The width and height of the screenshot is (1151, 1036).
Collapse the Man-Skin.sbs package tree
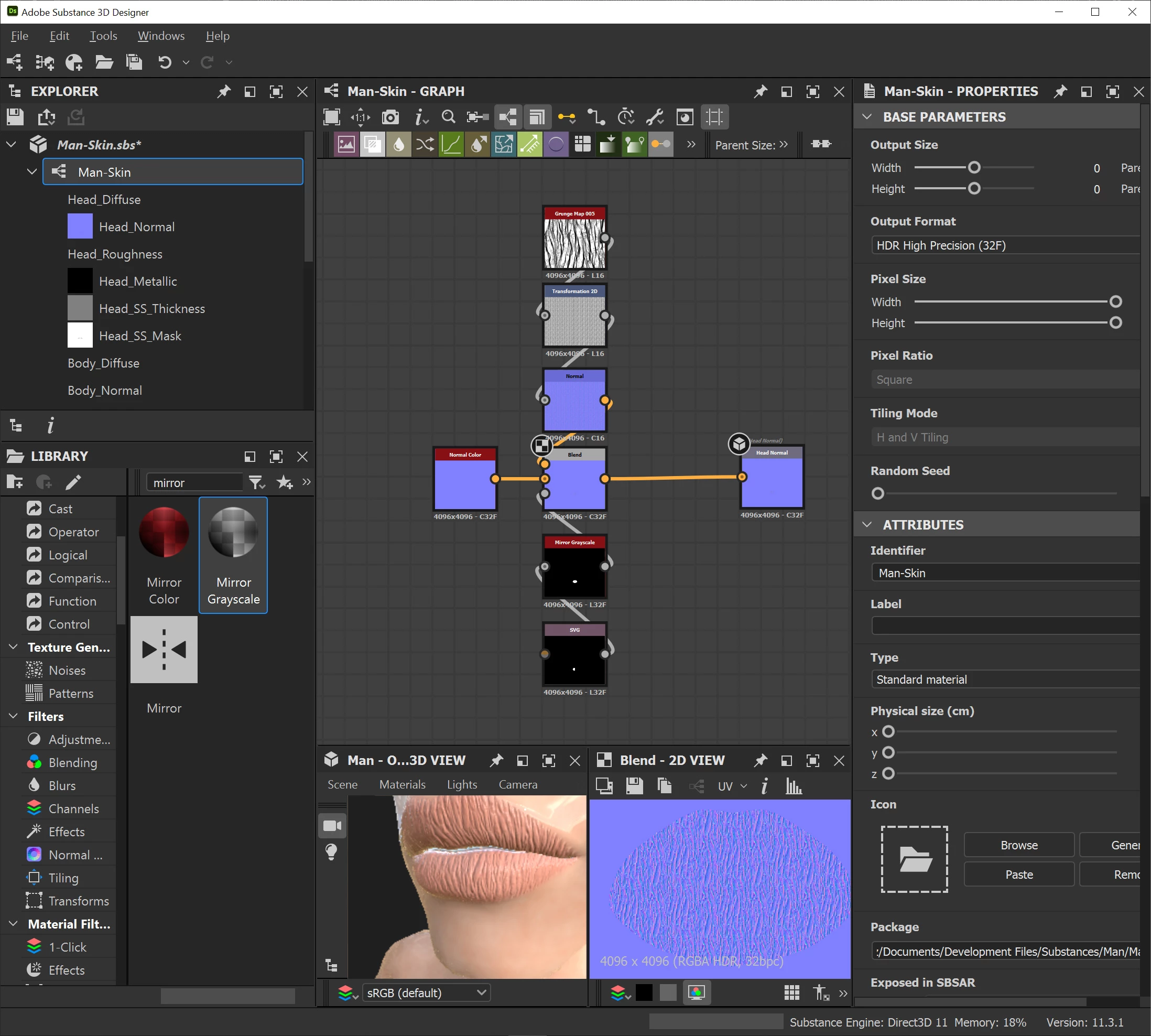click(11, 145)
